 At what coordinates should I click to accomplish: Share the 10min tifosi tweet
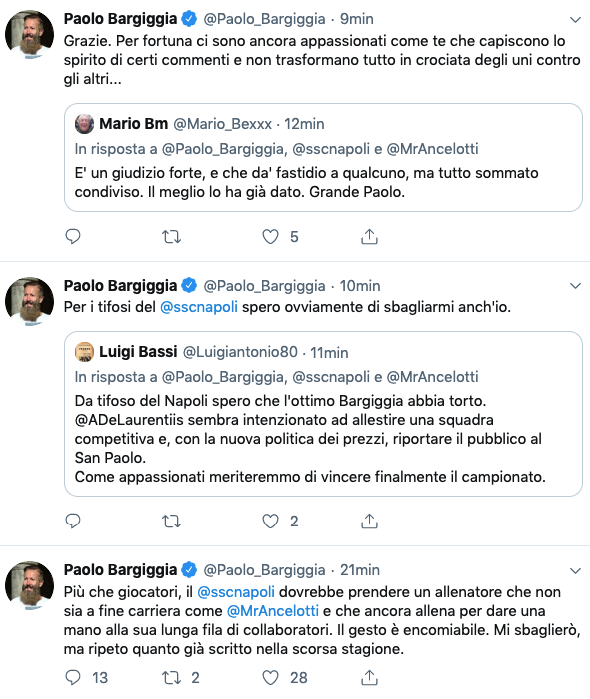pos(369,521)
